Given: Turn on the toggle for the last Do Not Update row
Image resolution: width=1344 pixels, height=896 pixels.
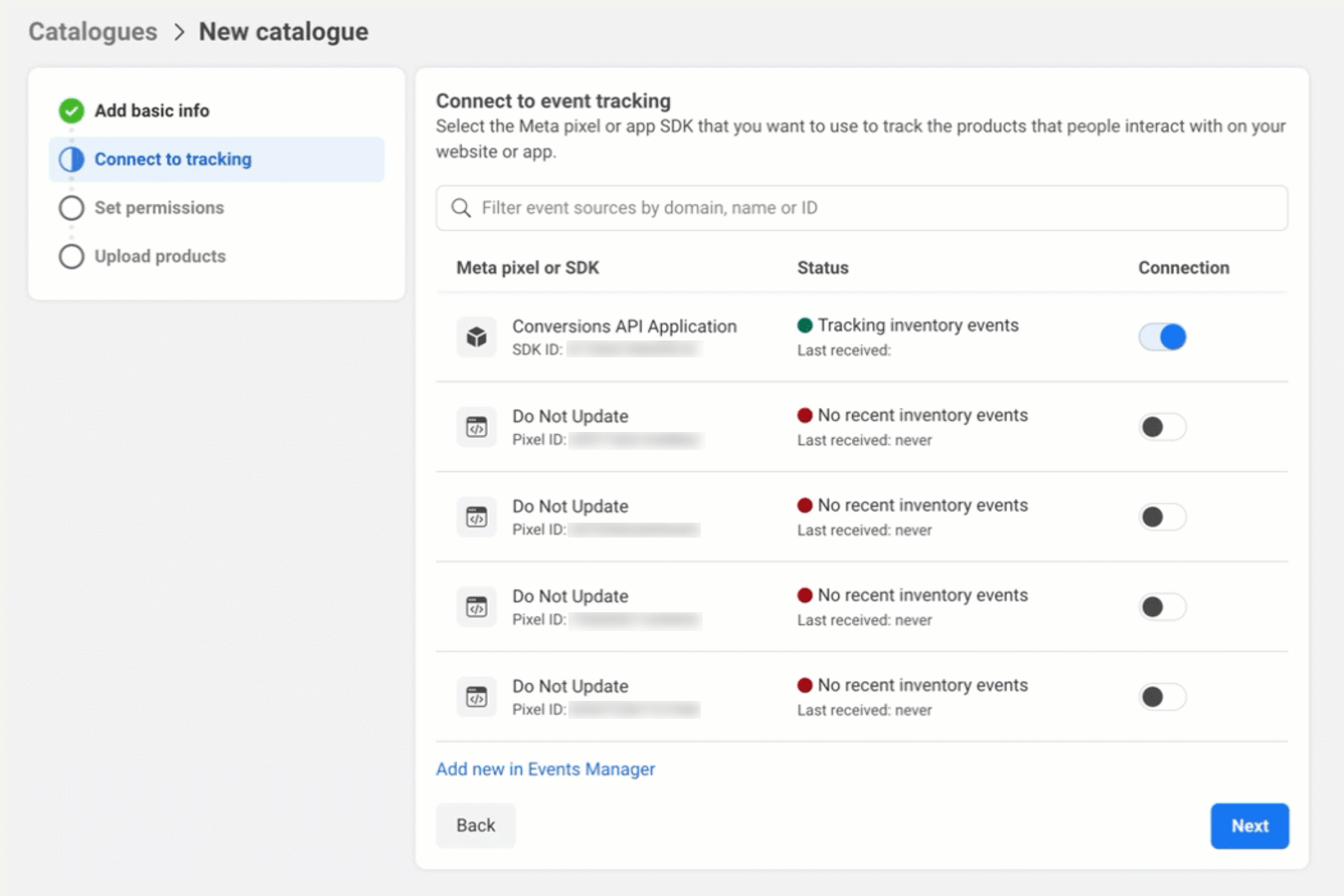Looking at the screenshot, I should (x=1162, y=696).
